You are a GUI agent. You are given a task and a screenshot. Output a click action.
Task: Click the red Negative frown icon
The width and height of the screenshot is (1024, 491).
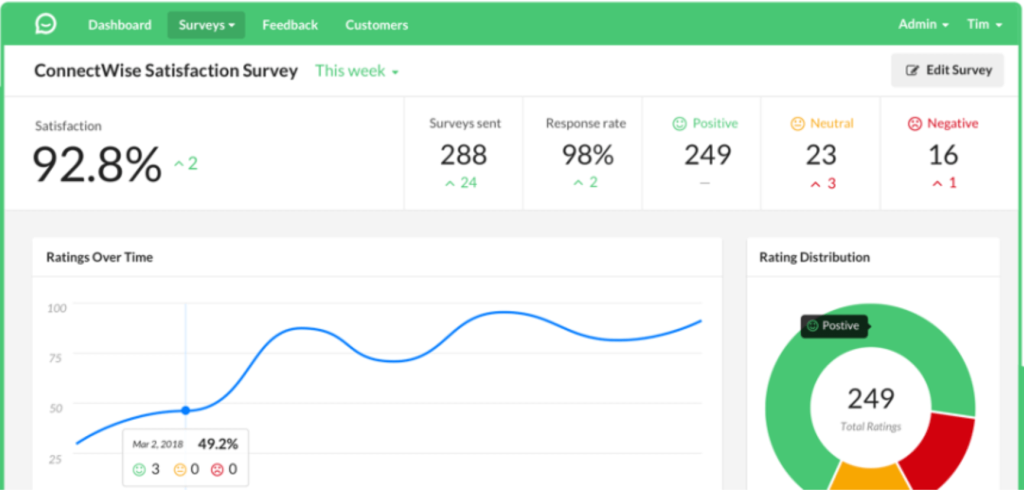click(915, 123)
